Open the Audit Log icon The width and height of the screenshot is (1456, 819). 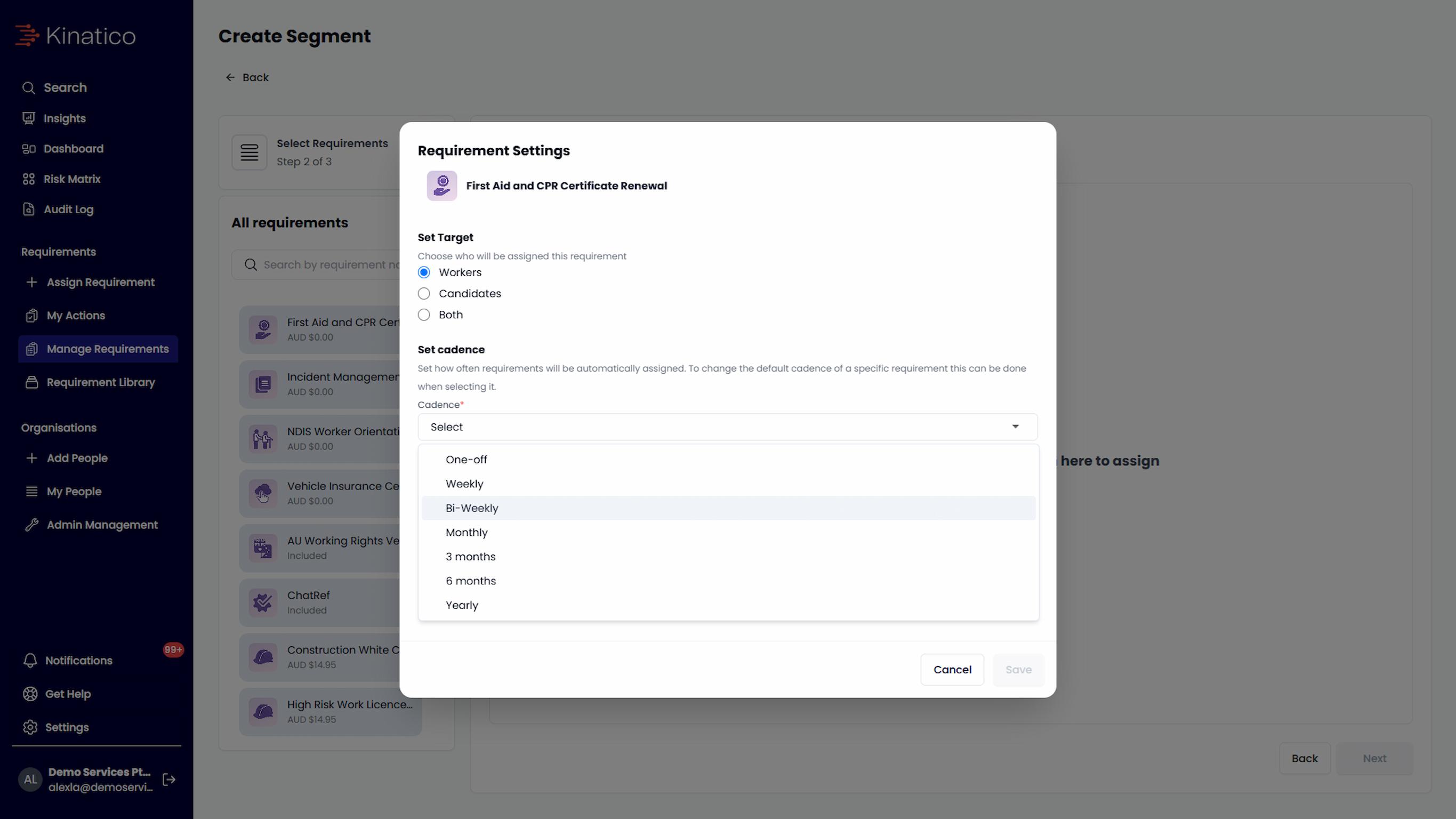tap(29, 209)
